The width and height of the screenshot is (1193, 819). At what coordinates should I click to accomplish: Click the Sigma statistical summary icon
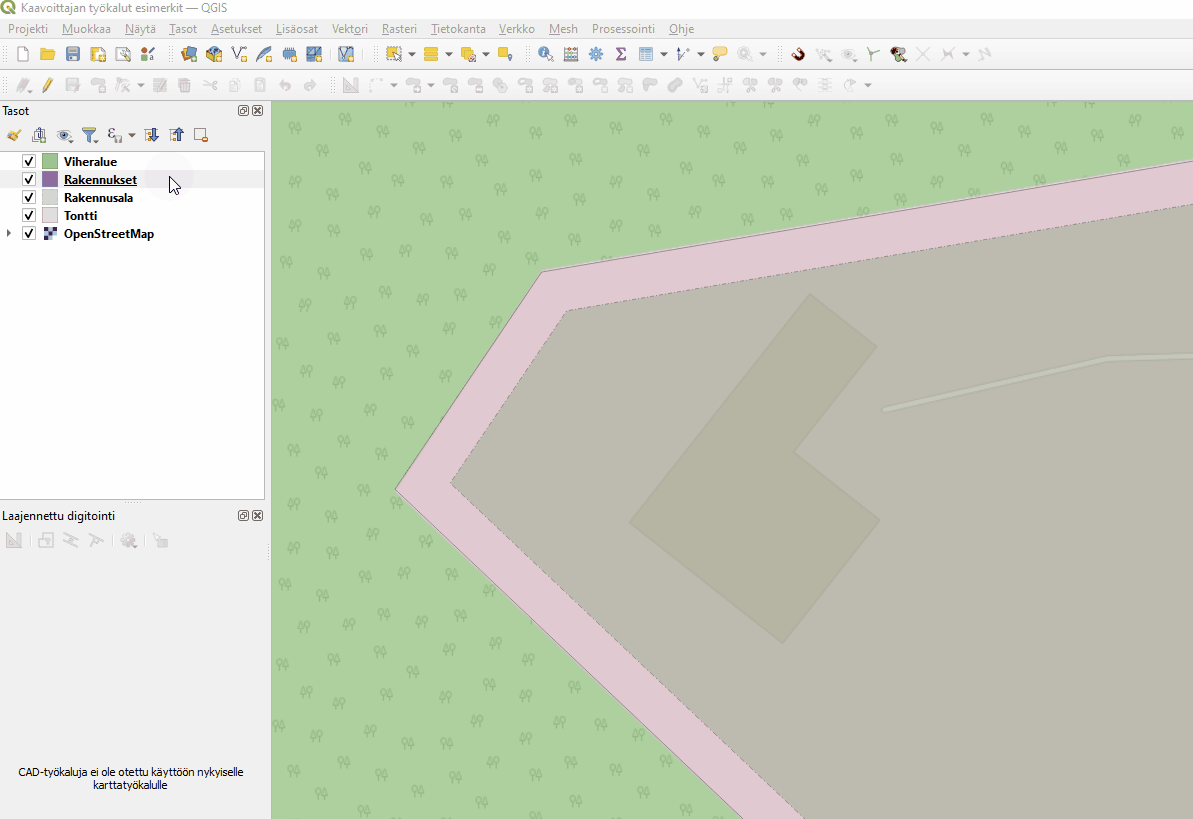[x=621, y=54]
